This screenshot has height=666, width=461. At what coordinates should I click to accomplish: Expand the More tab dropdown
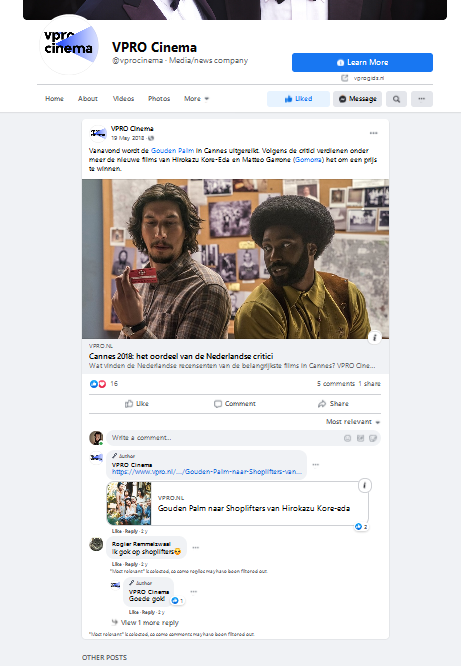pos(196,99)
